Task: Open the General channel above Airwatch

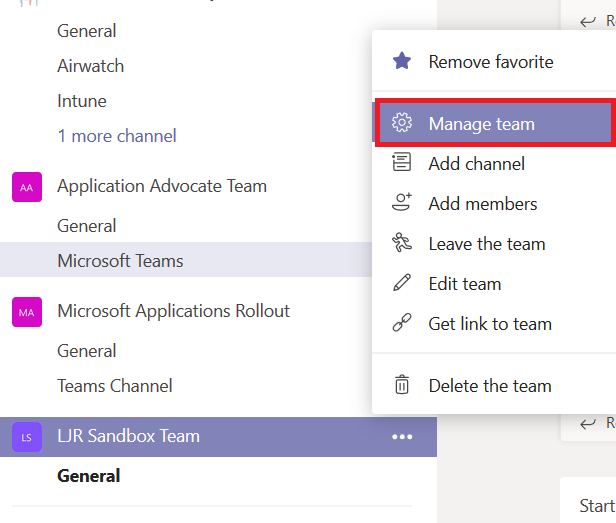Action: pos(86,31)
